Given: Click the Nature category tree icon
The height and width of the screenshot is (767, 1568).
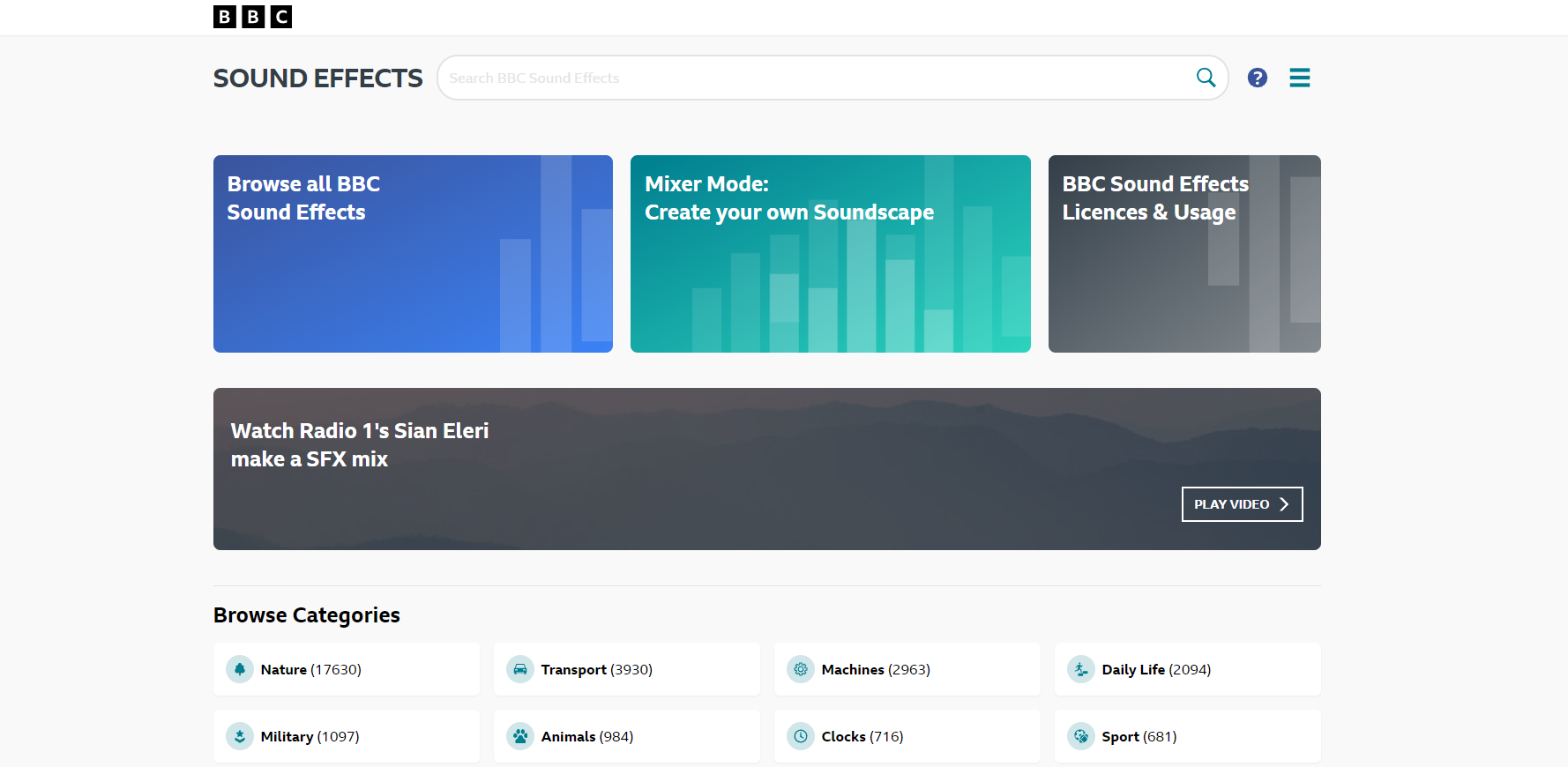Looking at the screenshot, I should (x=240, y=669).
